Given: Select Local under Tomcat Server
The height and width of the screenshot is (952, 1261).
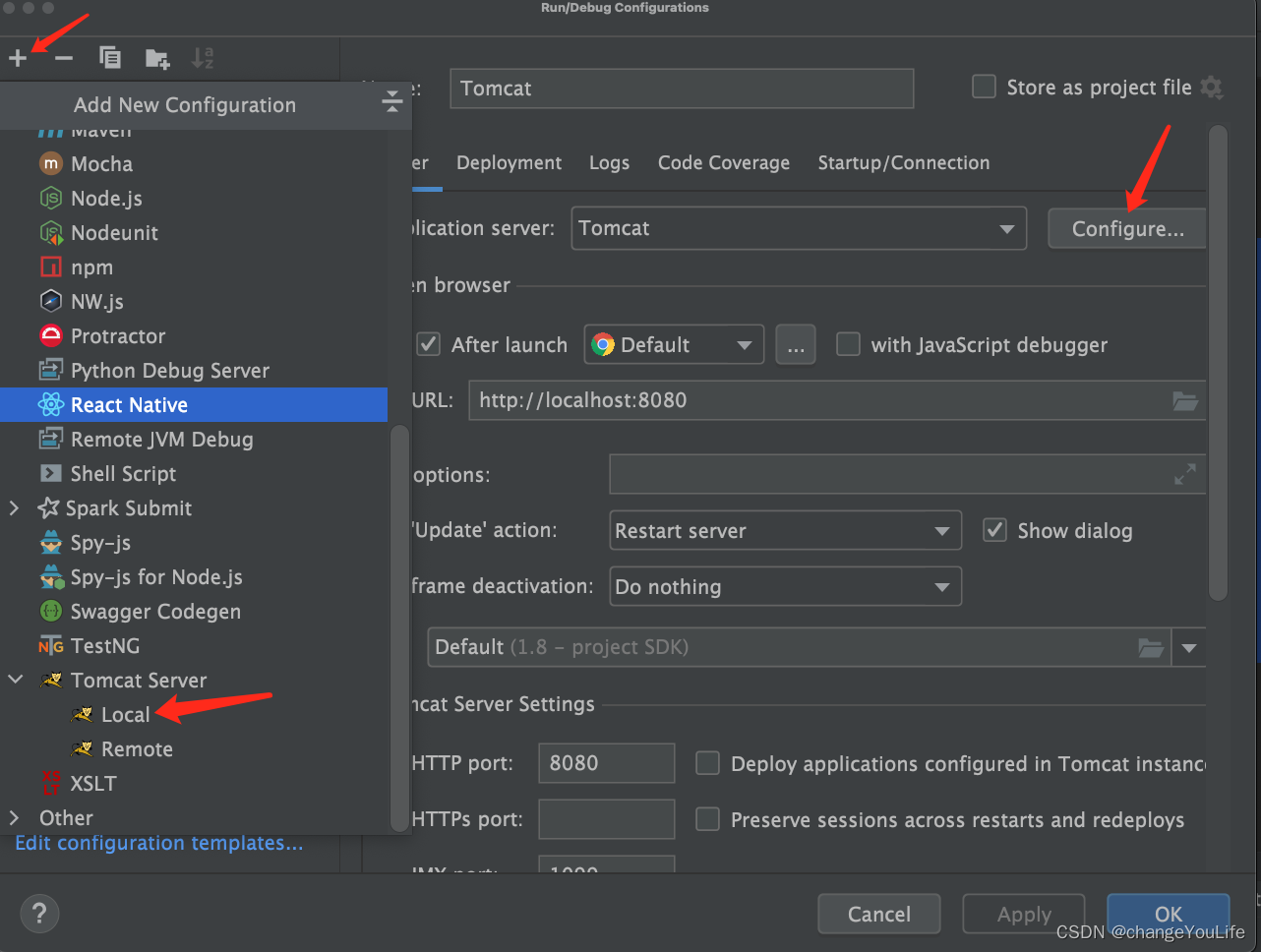Looking at the screenshot, I should pos(125,715).
